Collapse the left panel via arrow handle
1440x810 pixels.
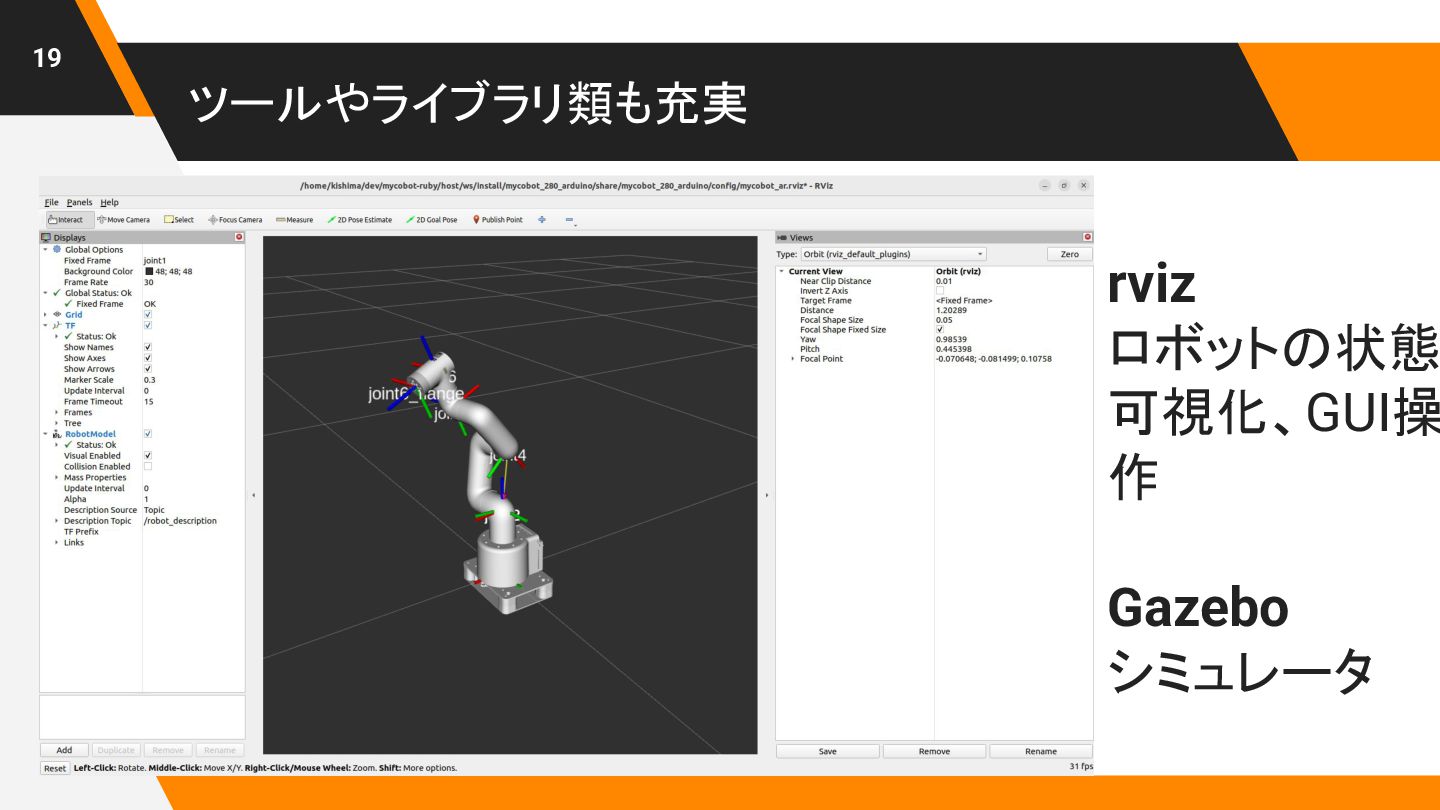253,495
